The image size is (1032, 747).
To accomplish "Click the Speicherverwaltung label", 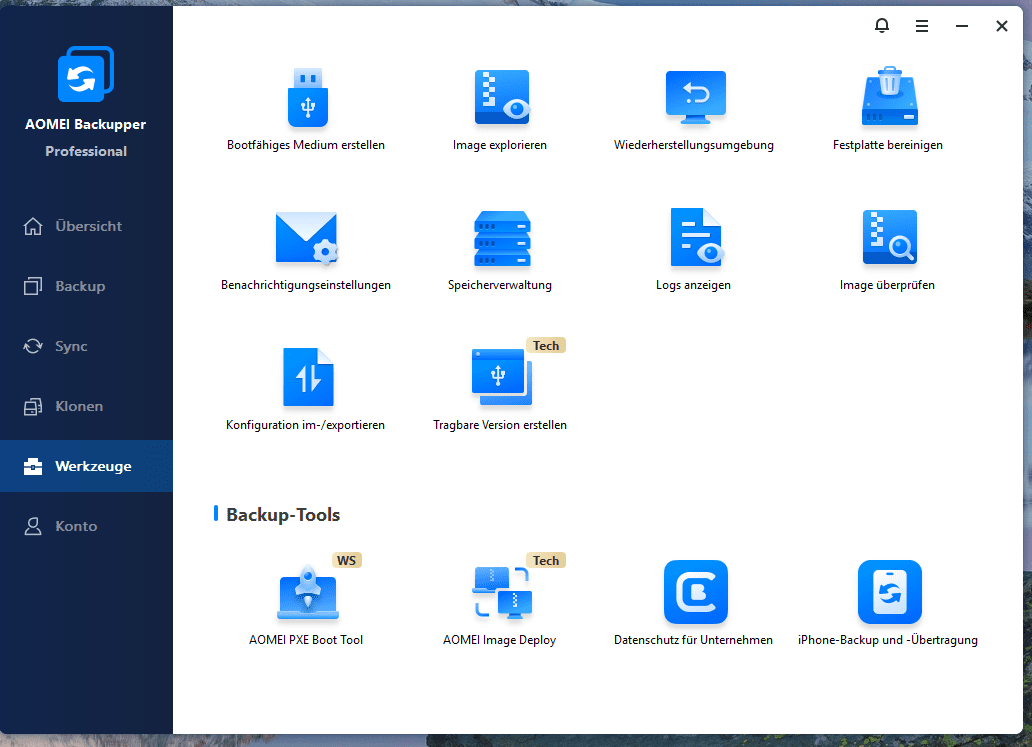I will click(x=500, y=285).
